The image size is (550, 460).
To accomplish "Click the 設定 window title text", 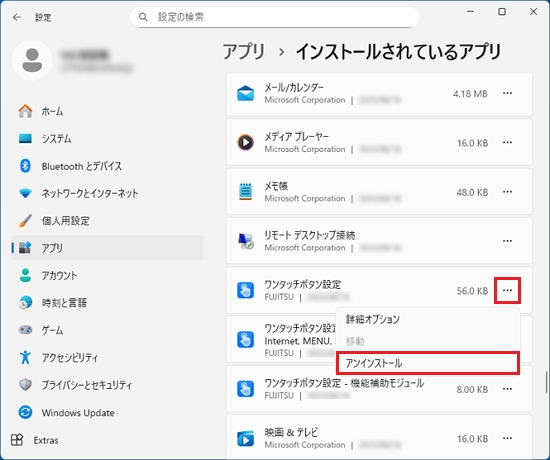I will (43, 17).
